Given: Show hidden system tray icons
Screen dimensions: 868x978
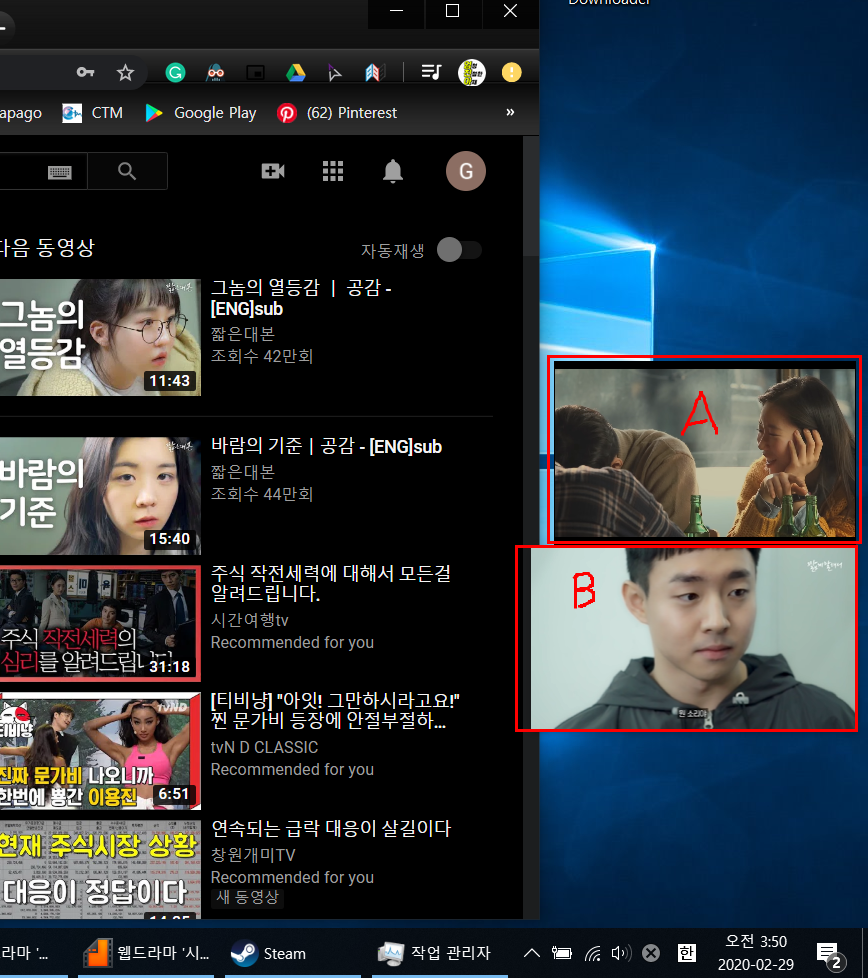Looking at the screenshot, I should 531,953.
